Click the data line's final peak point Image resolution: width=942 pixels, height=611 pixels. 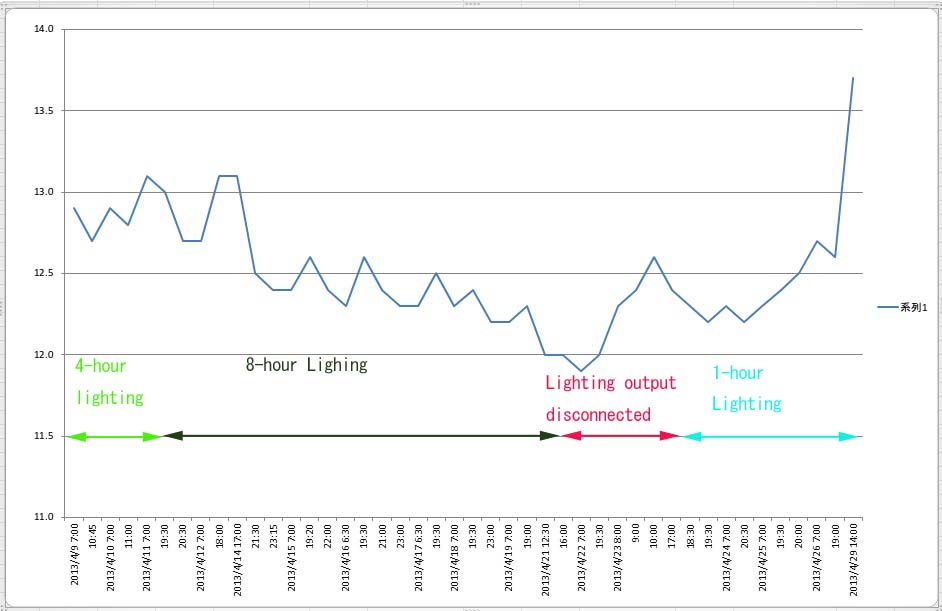852,78
